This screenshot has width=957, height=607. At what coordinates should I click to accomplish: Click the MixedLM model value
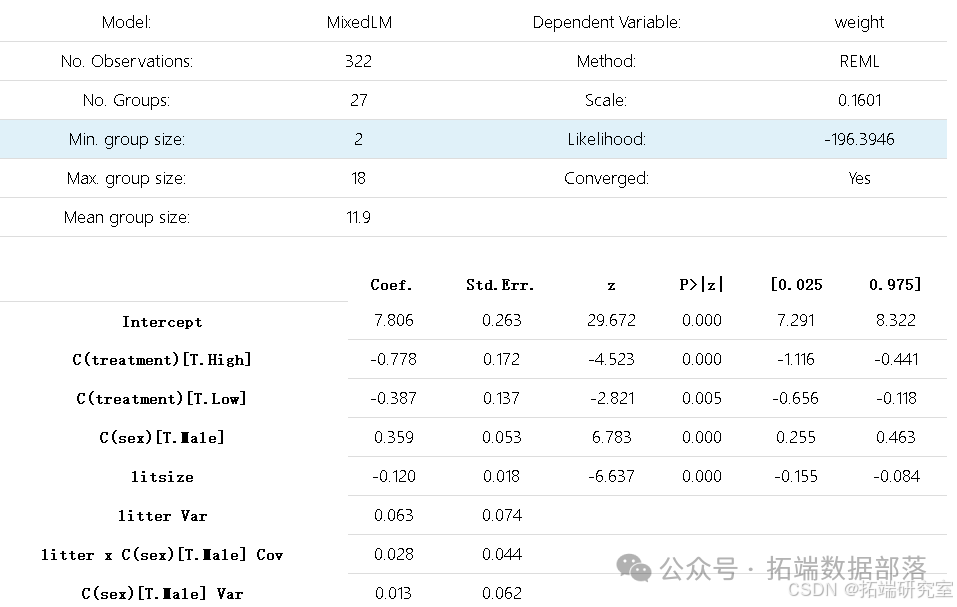pos(359,23)
